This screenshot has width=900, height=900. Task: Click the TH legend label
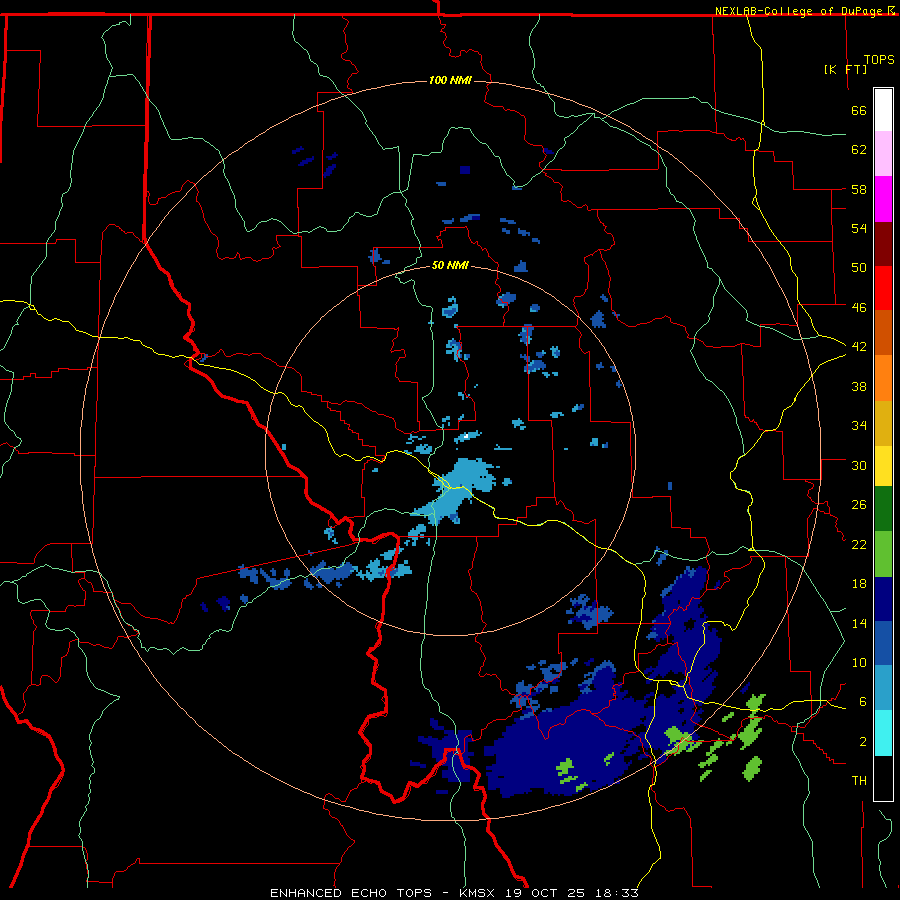859,781
